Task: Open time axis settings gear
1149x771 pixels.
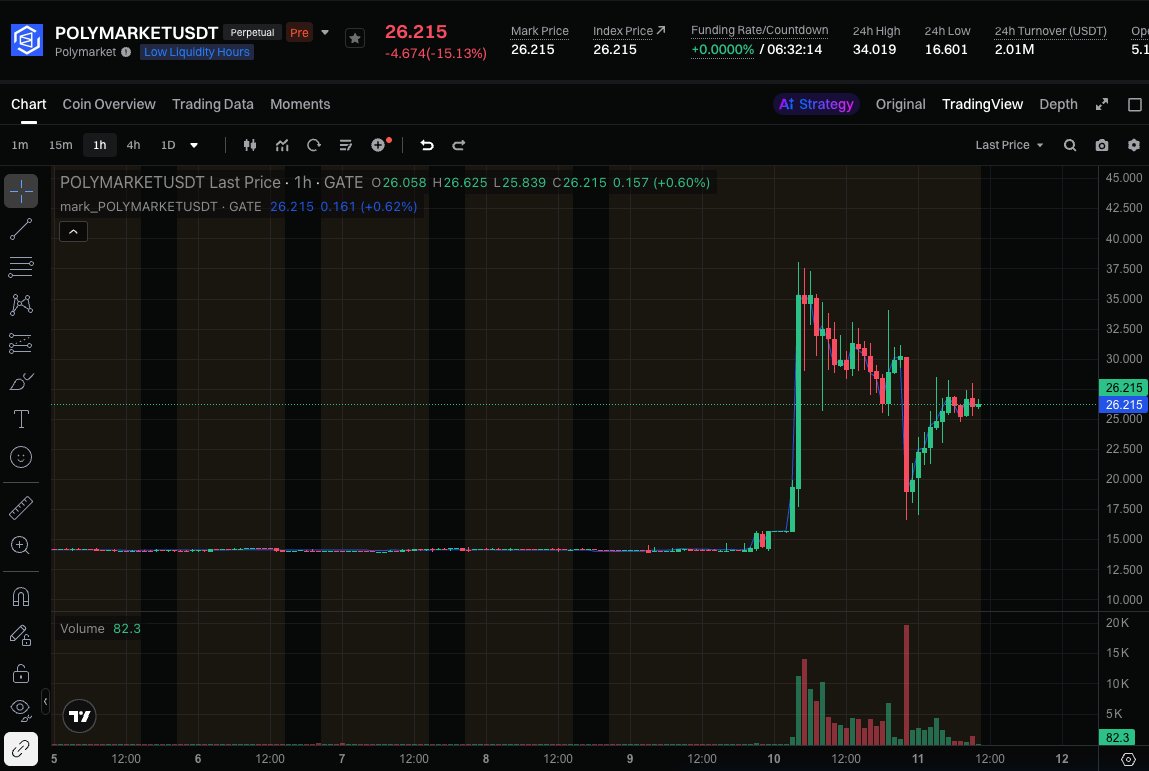Action: click(1128, 759)
